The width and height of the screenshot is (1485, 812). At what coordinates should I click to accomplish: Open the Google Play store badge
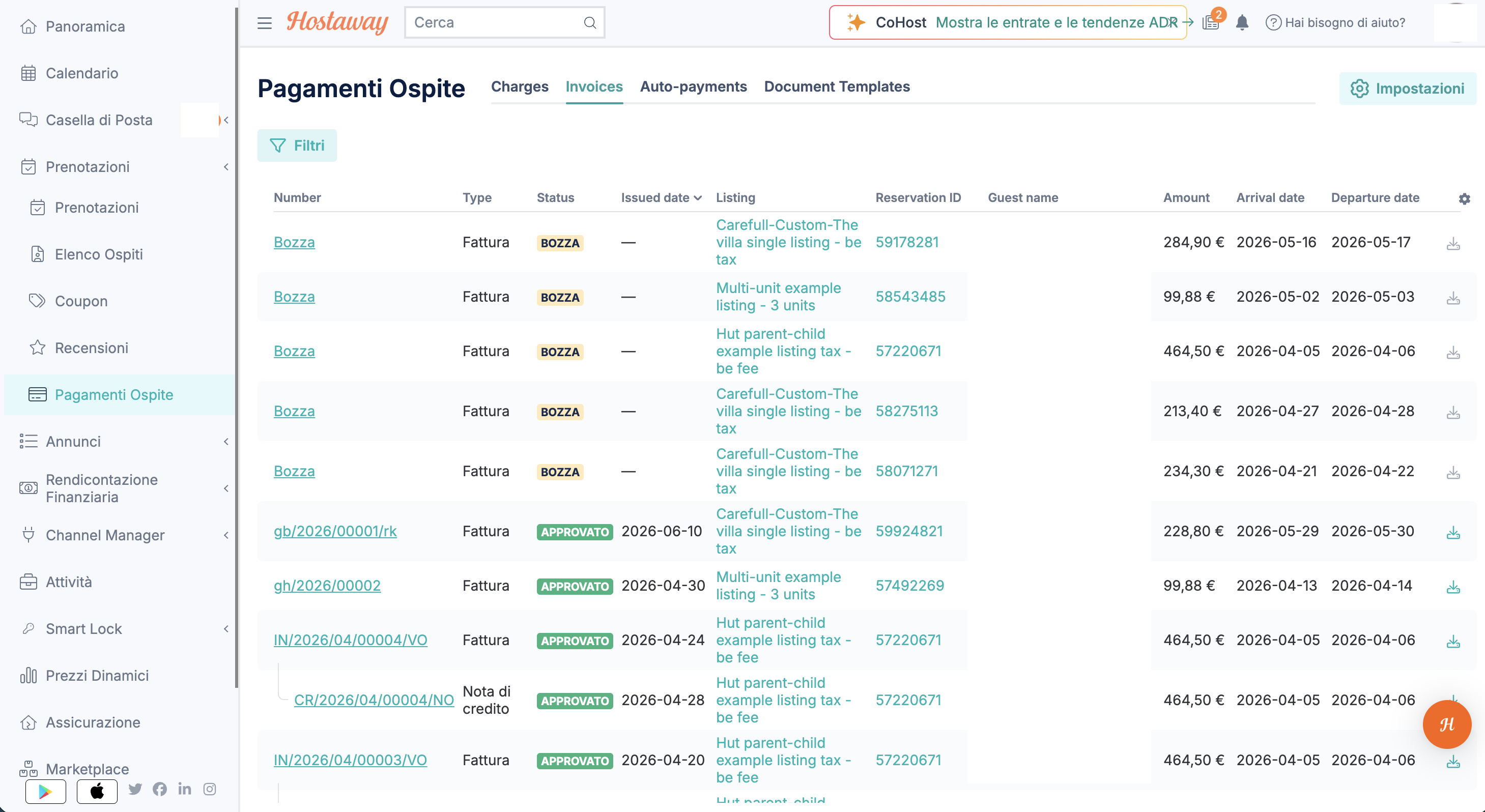pos(45,791)
